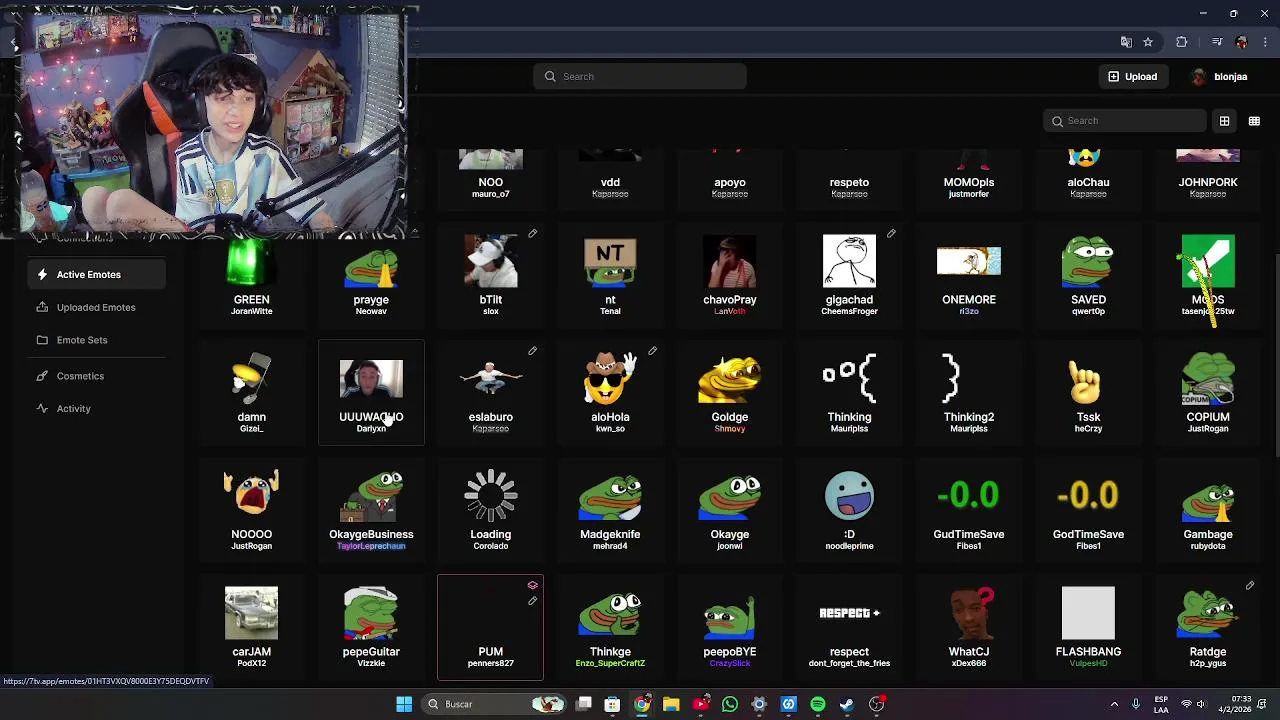The height and width of the screenshot is (720, 1280).
Task: Click the pencil edit icon on bTilt emote
Action: pyautogui.click(x=533, y=234)
